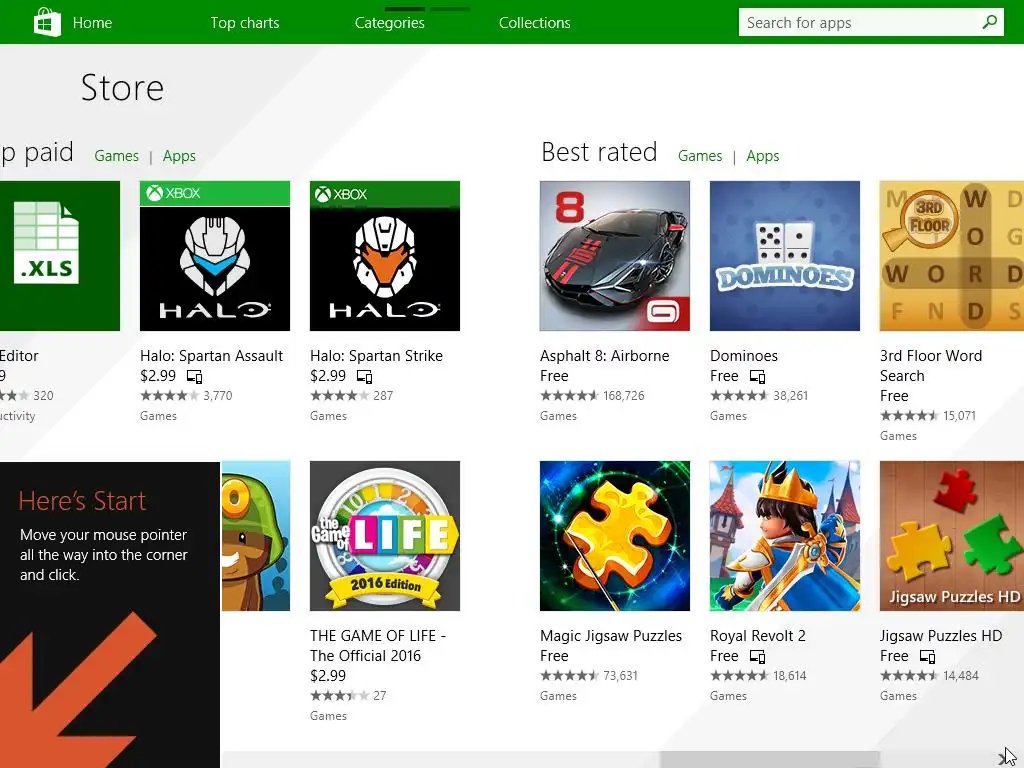Open Halo: Spartan Strike tile icon
This screenshot has width=1024, height=768.
click(385, 256)
